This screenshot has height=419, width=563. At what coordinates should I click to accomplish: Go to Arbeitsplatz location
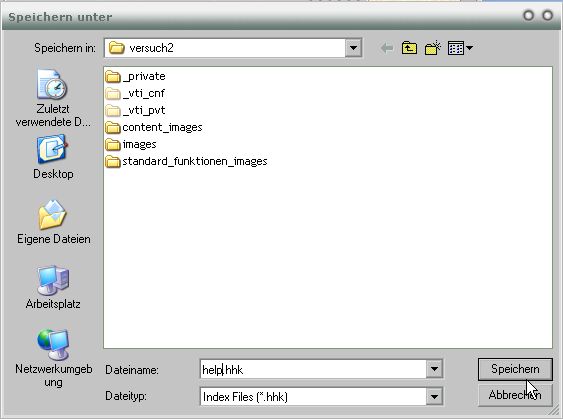(x=53, y=287)
